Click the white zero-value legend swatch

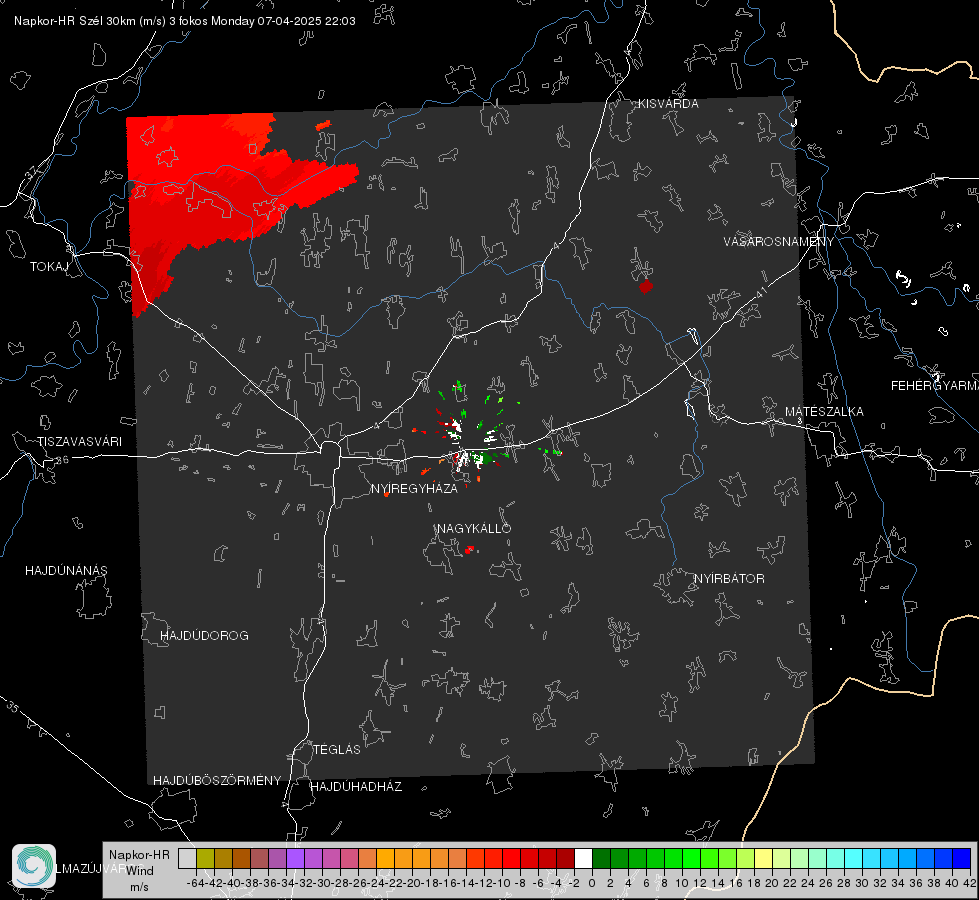[583, 858]
